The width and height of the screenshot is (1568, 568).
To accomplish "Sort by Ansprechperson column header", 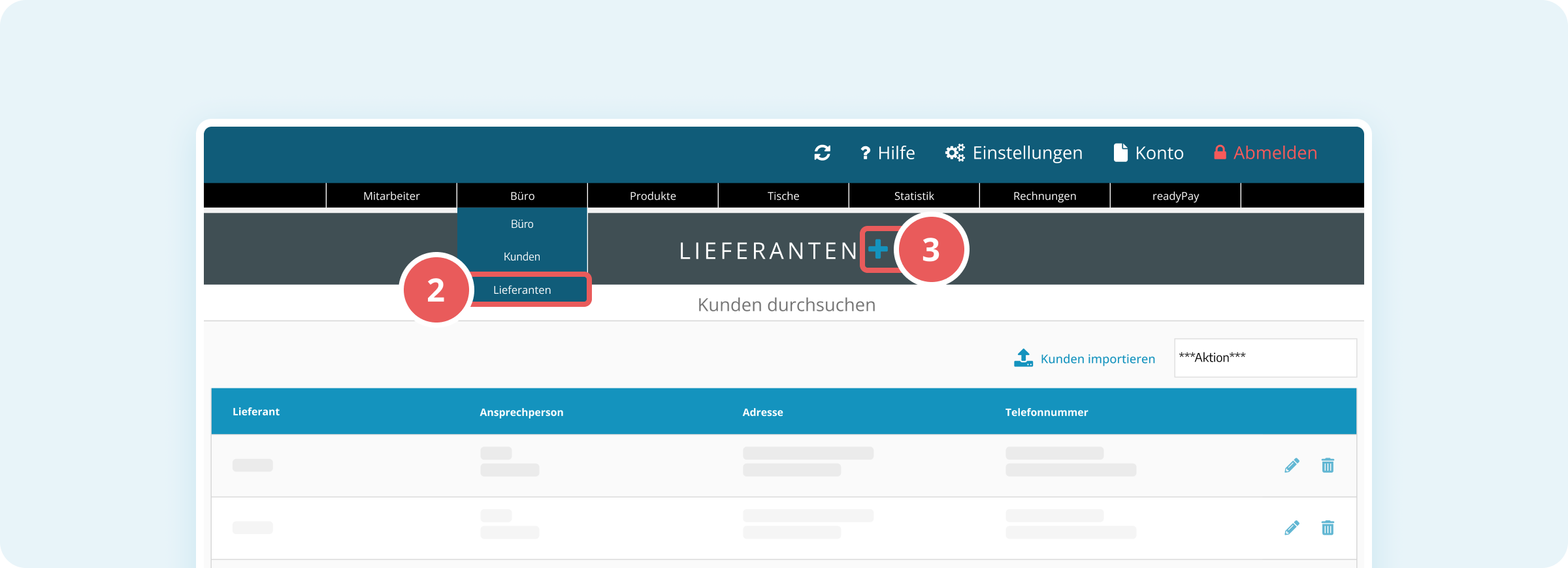I will tap(521, 413).
